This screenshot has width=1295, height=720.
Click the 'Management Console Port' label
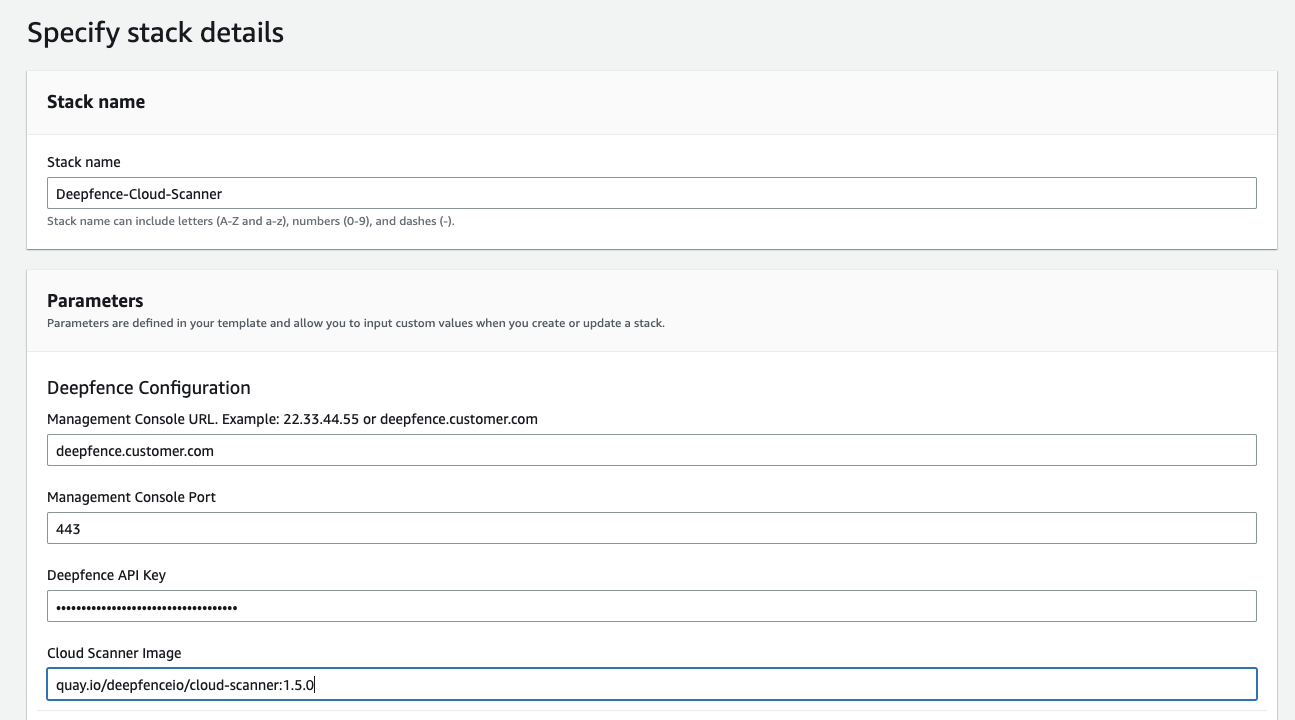click(131, 497)
